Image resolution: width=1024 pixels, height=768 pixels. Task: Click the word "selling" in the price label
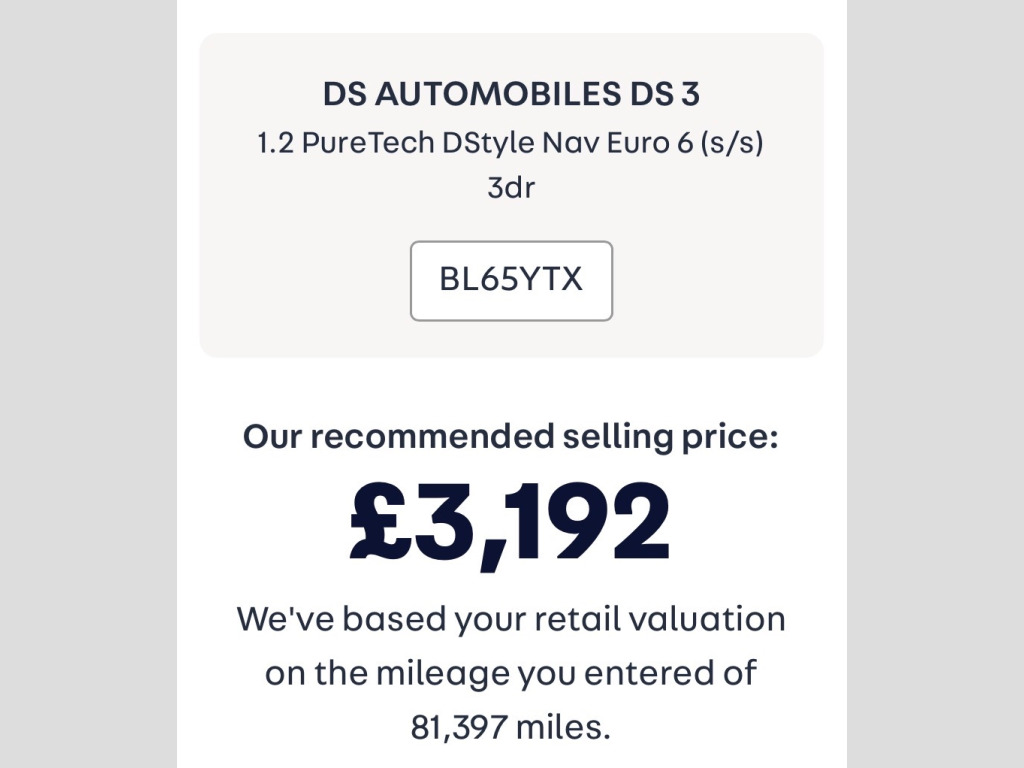point(610,437)
